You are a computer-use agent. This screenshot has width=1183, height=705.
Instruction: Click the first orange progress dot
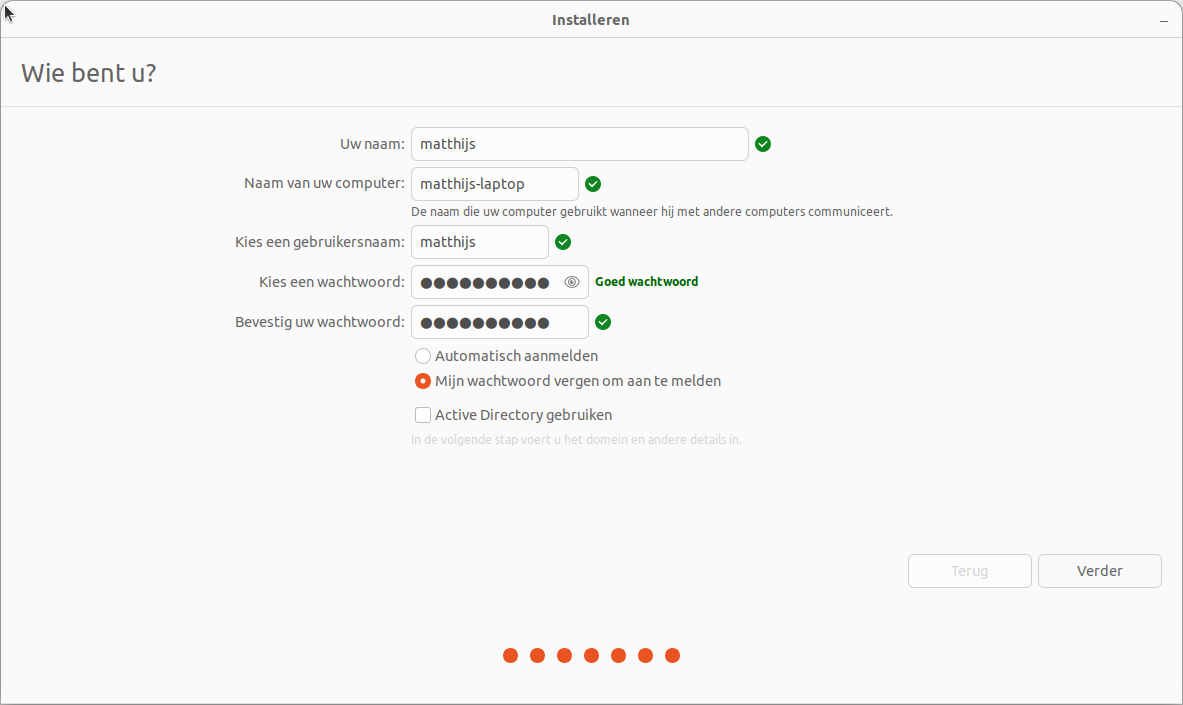(x=510, y=656)
